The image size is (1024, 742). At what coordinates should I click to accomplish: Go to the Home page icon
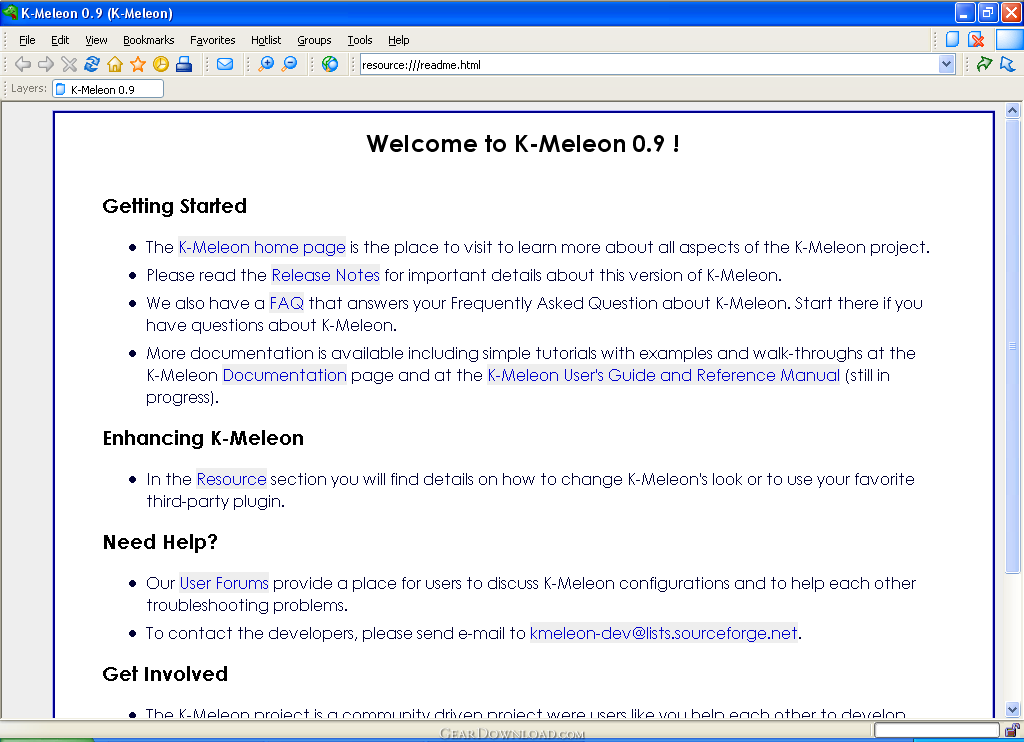(115, 64)
